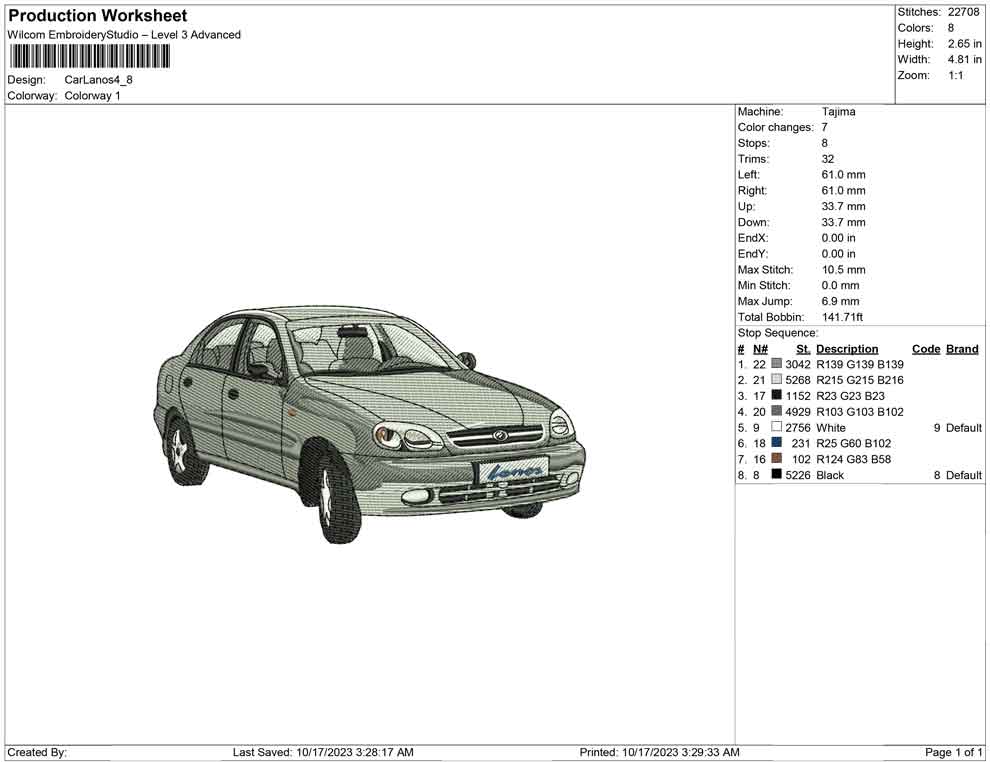Select the gray swatch for R139 G139 B139
990x762 pixels.
(x=777, y=364)
